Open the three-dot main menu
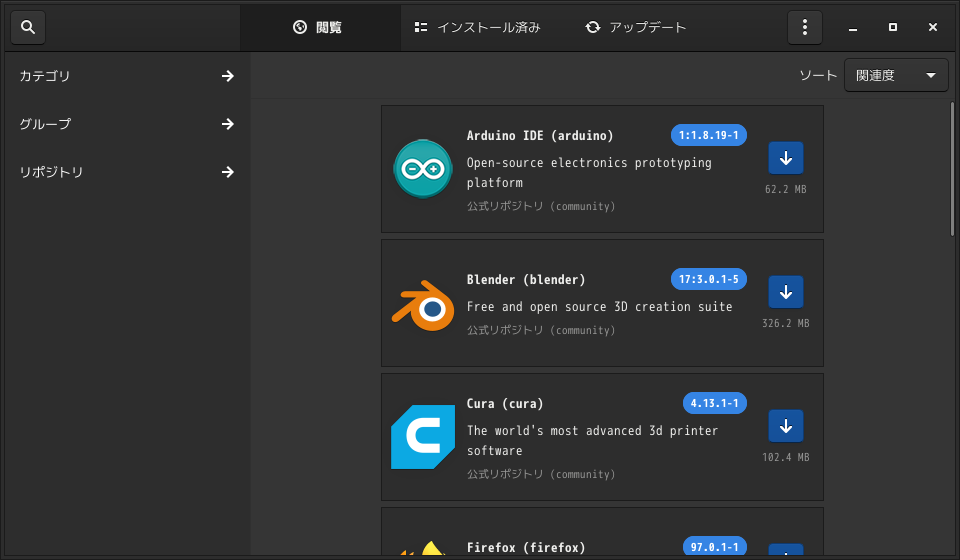Screen dimensions: 960x560 click(x=804, y=27)
